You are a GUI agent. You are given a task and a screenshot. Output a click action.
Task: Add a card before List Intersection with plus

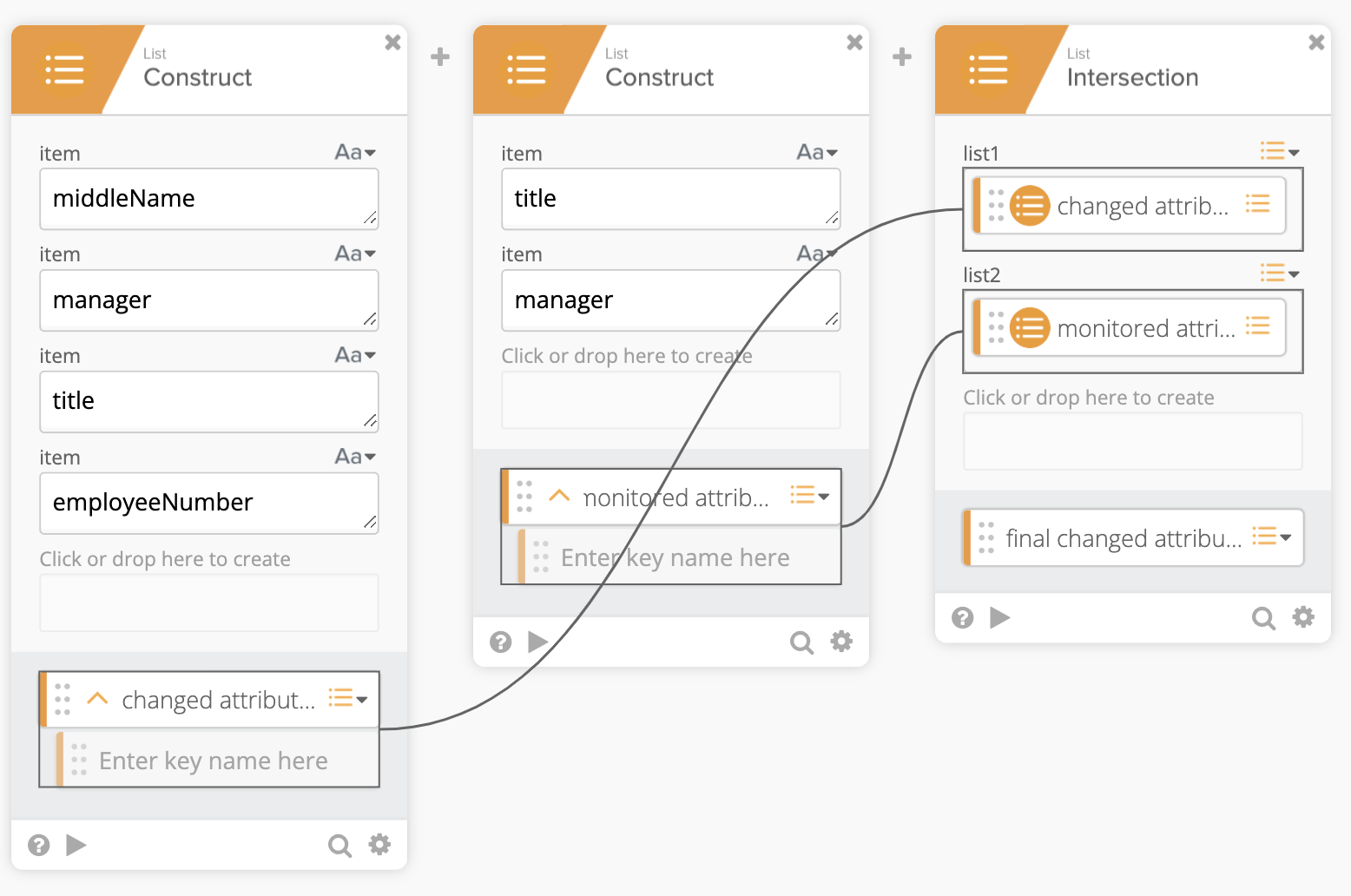pos(902,57)
